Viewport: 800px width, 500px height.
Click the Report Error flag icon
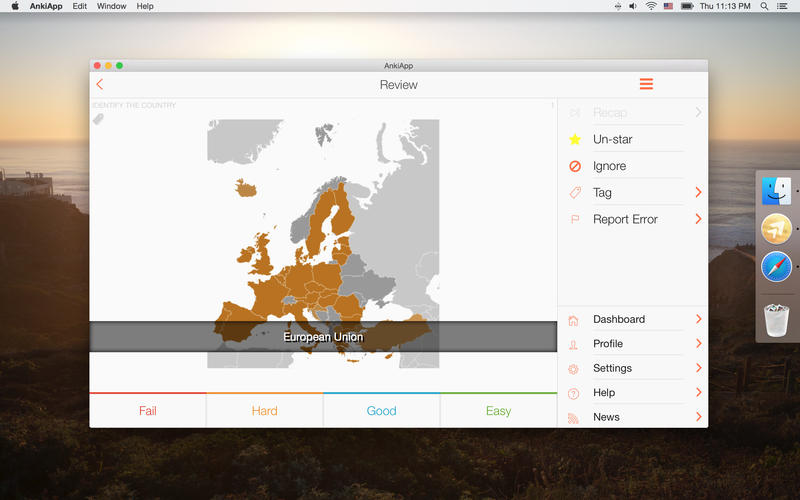tap(575, 220)
